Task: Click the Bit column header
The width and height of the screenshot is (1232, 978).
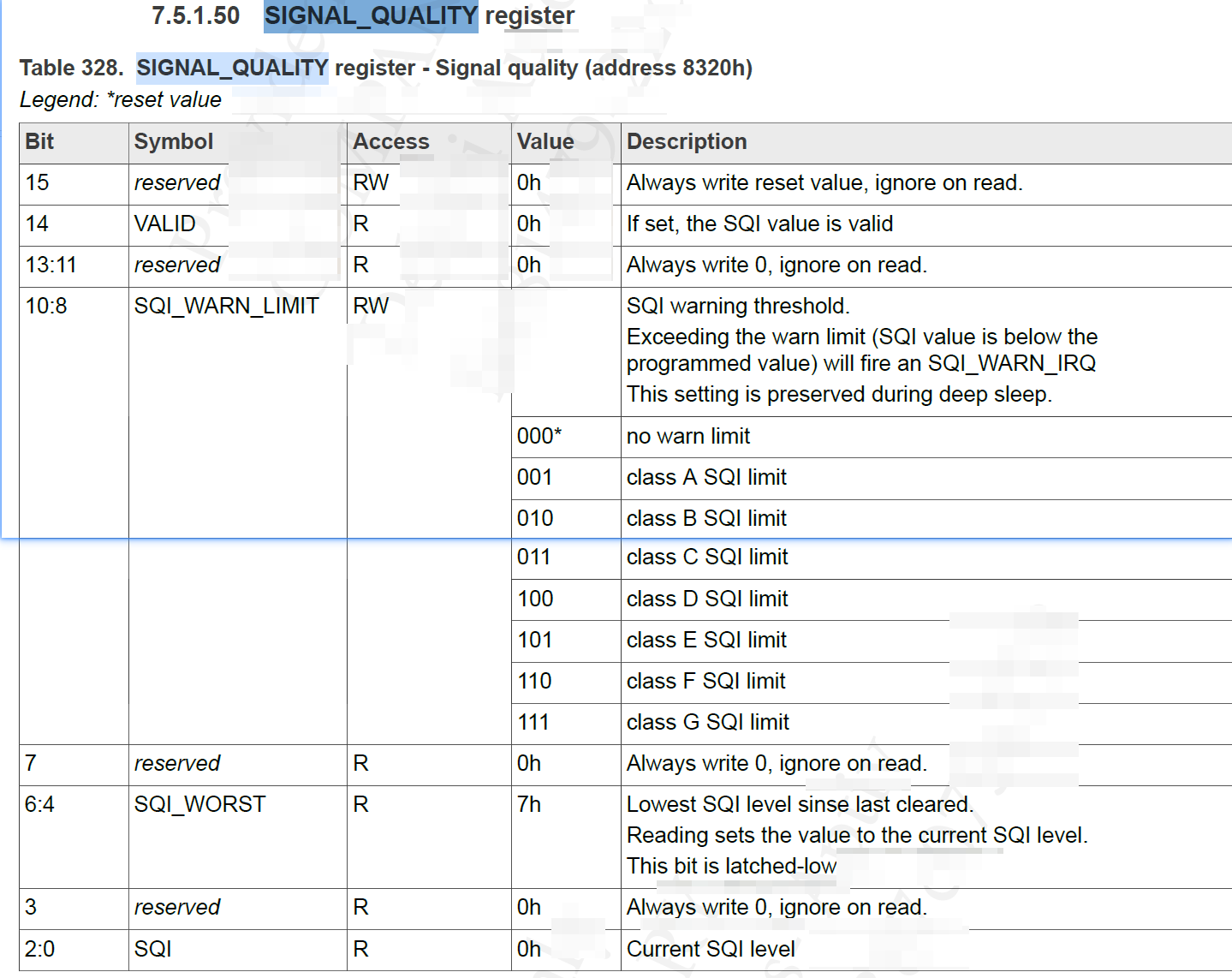Action: 39,141
